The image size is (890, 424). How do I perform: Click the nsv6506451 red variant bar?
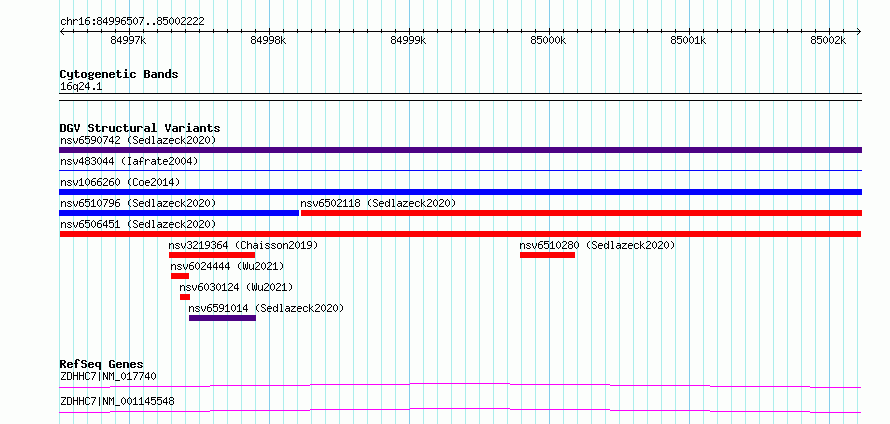pyautogui.click(x=460, y=234)
